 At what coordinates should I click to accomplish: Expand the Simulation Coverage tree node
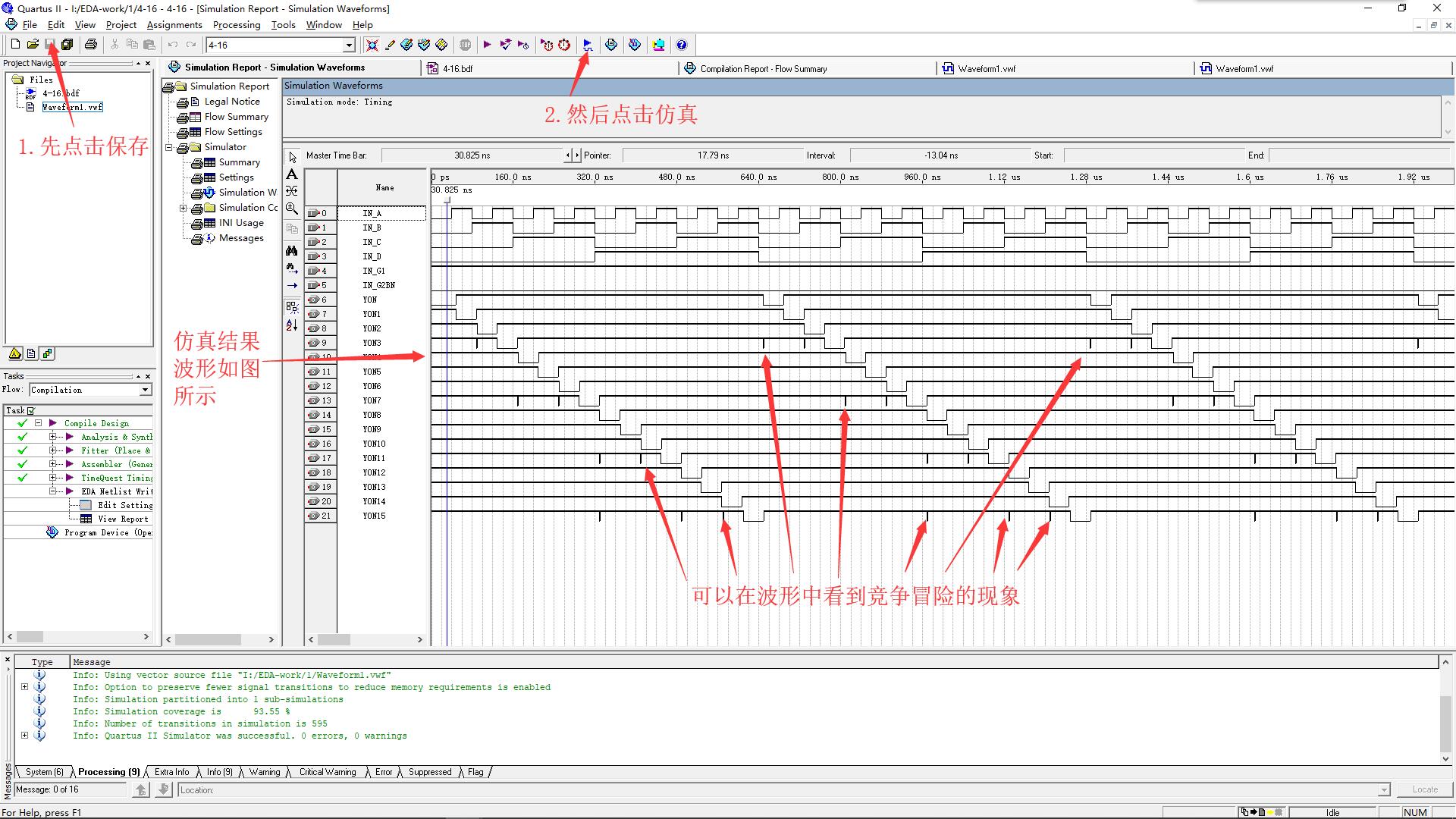[183, 208]
